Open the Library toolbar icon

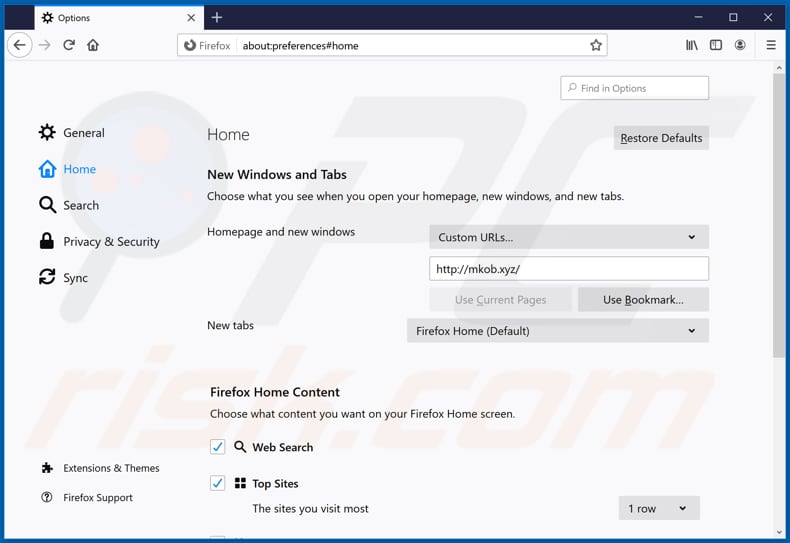click(x=692, y=45)
